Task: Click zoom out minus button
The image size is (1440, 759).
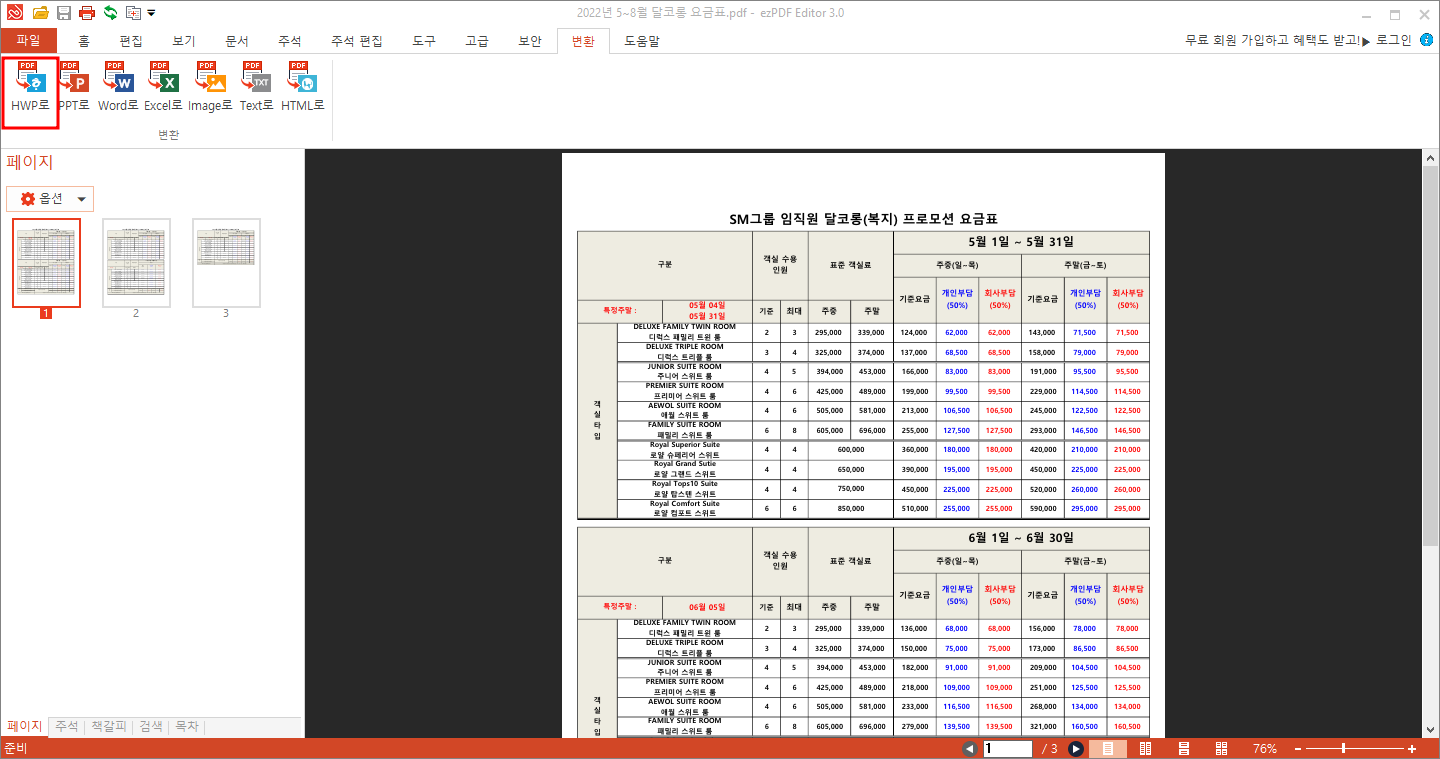Action: 1298,749
